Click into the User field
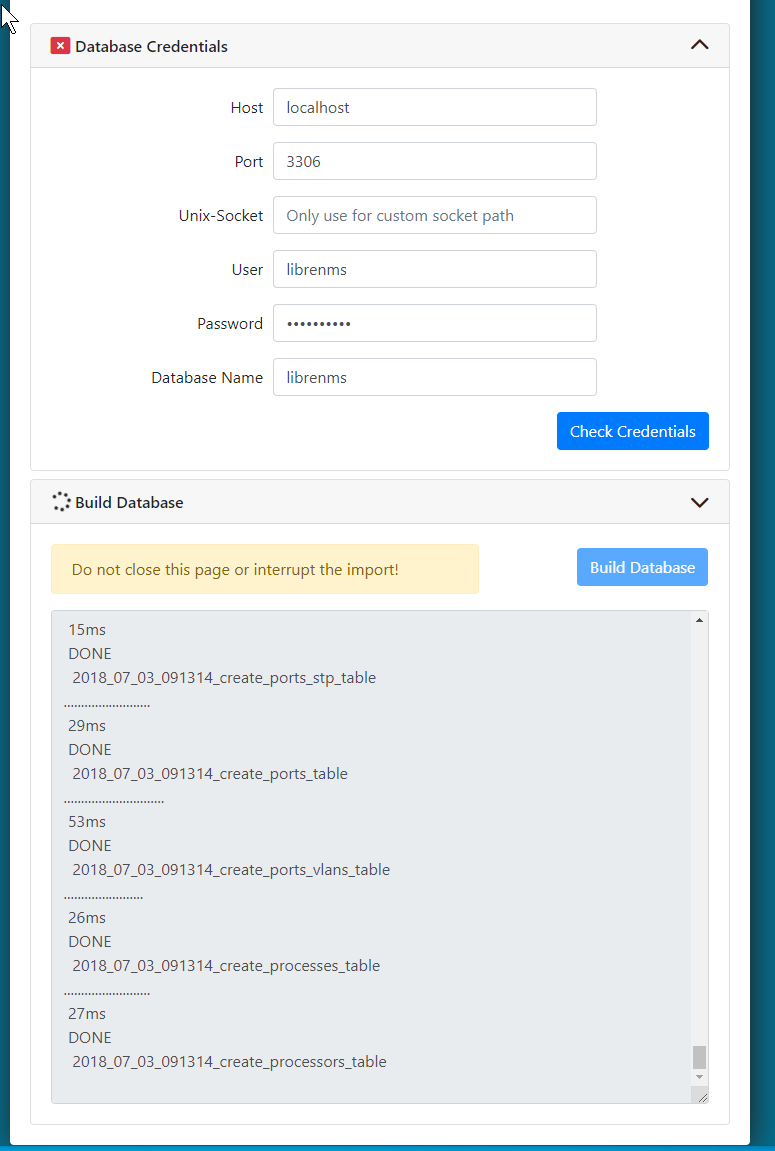775x1151 pixels. (434, 269)
